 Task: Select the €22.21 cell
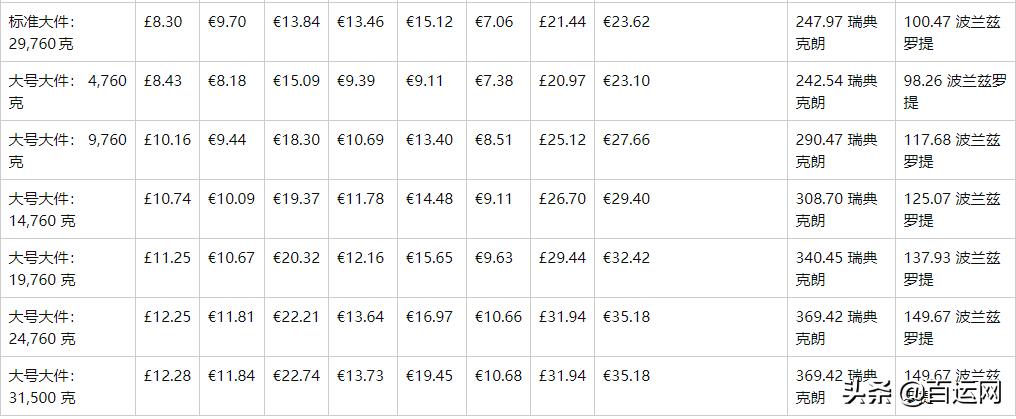point(297,317)
